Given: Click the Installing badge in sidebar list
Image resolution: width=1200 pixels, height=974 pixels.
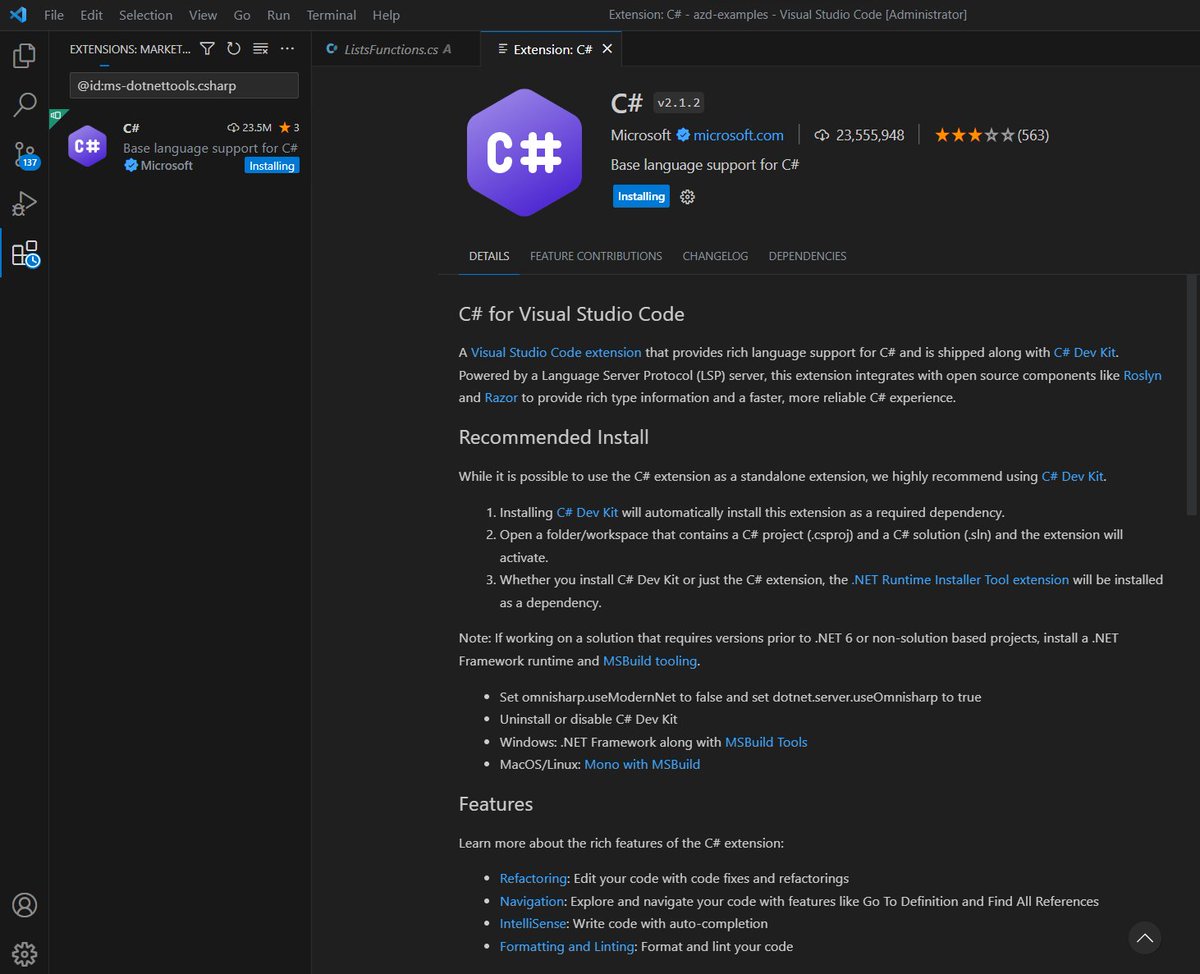Looking at the screenshot, I should pyautogui.click(x=272, y=166).
